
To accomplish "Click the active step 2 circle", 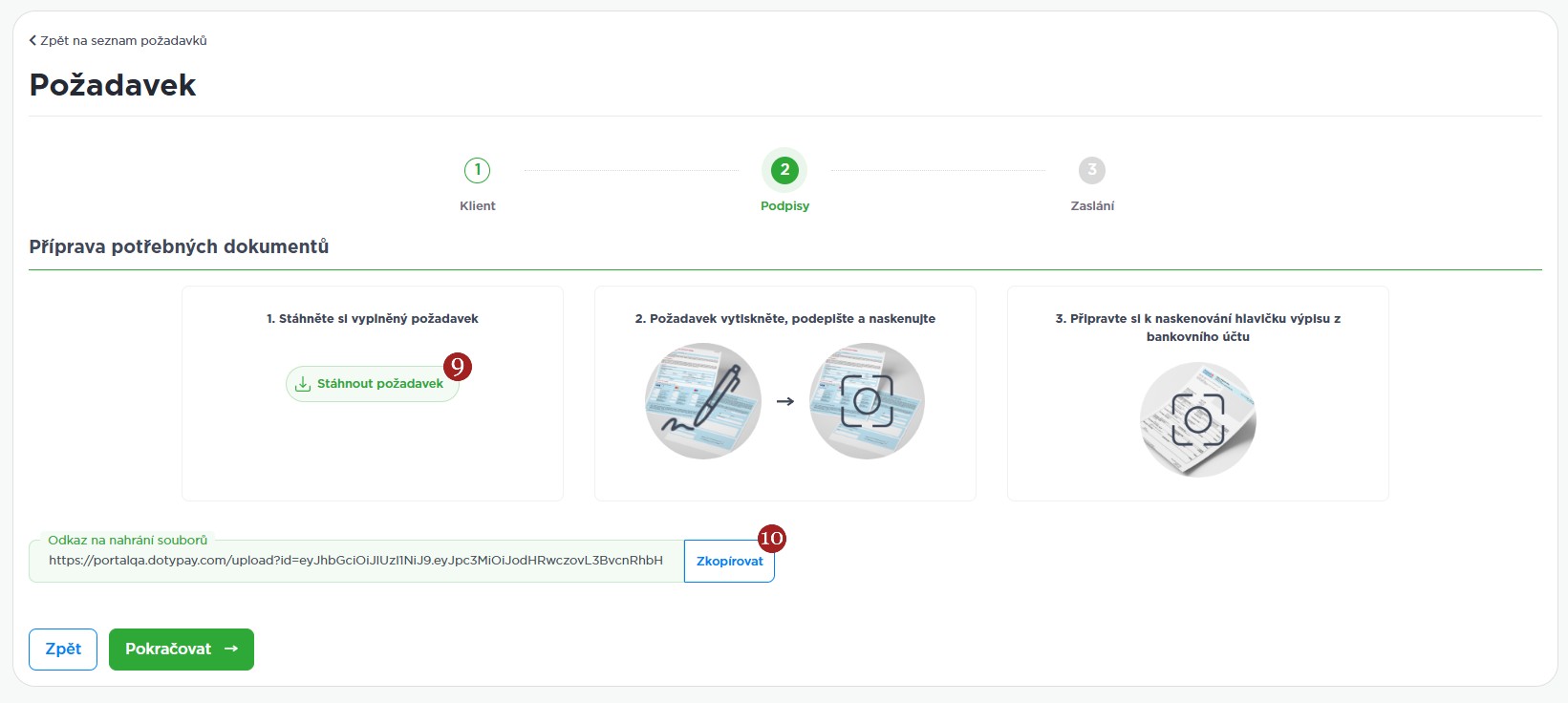I will (784, 170).
